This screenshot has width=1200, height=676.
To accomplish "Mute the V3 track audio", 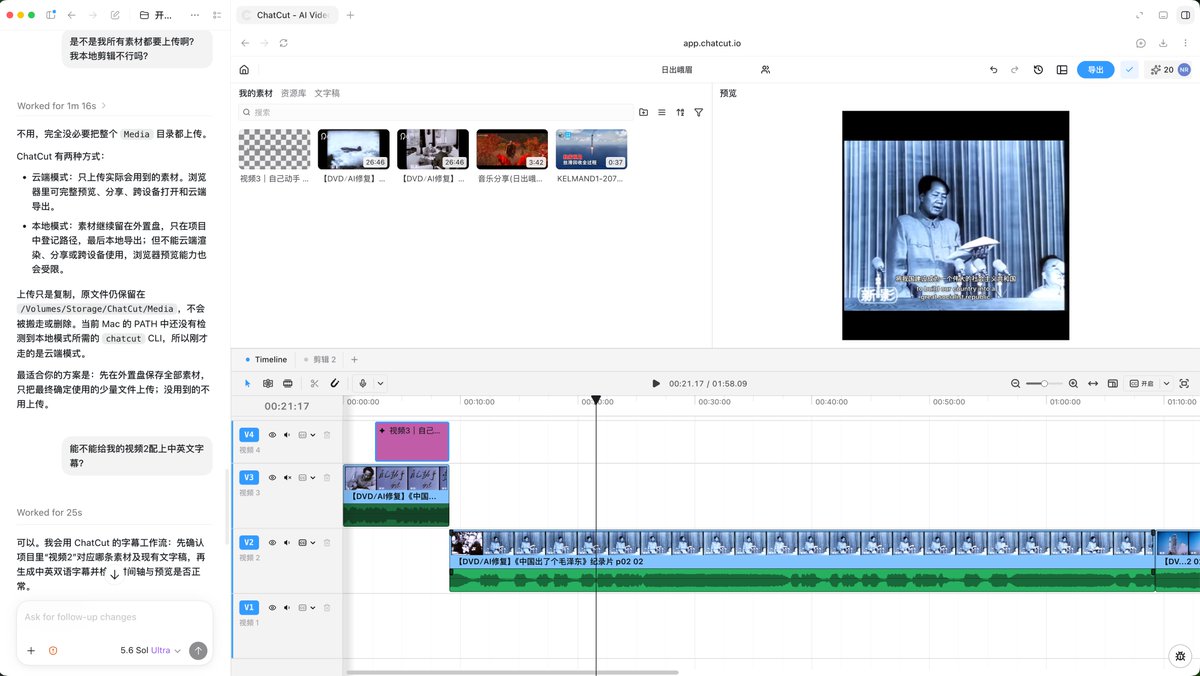I will [287, 478].
